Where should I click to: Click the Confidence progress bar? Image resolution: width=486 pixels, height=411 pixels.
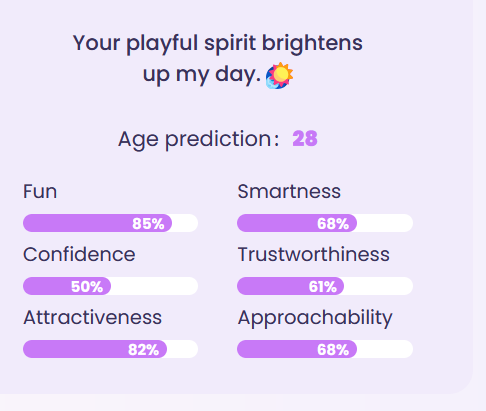(110, 286)
